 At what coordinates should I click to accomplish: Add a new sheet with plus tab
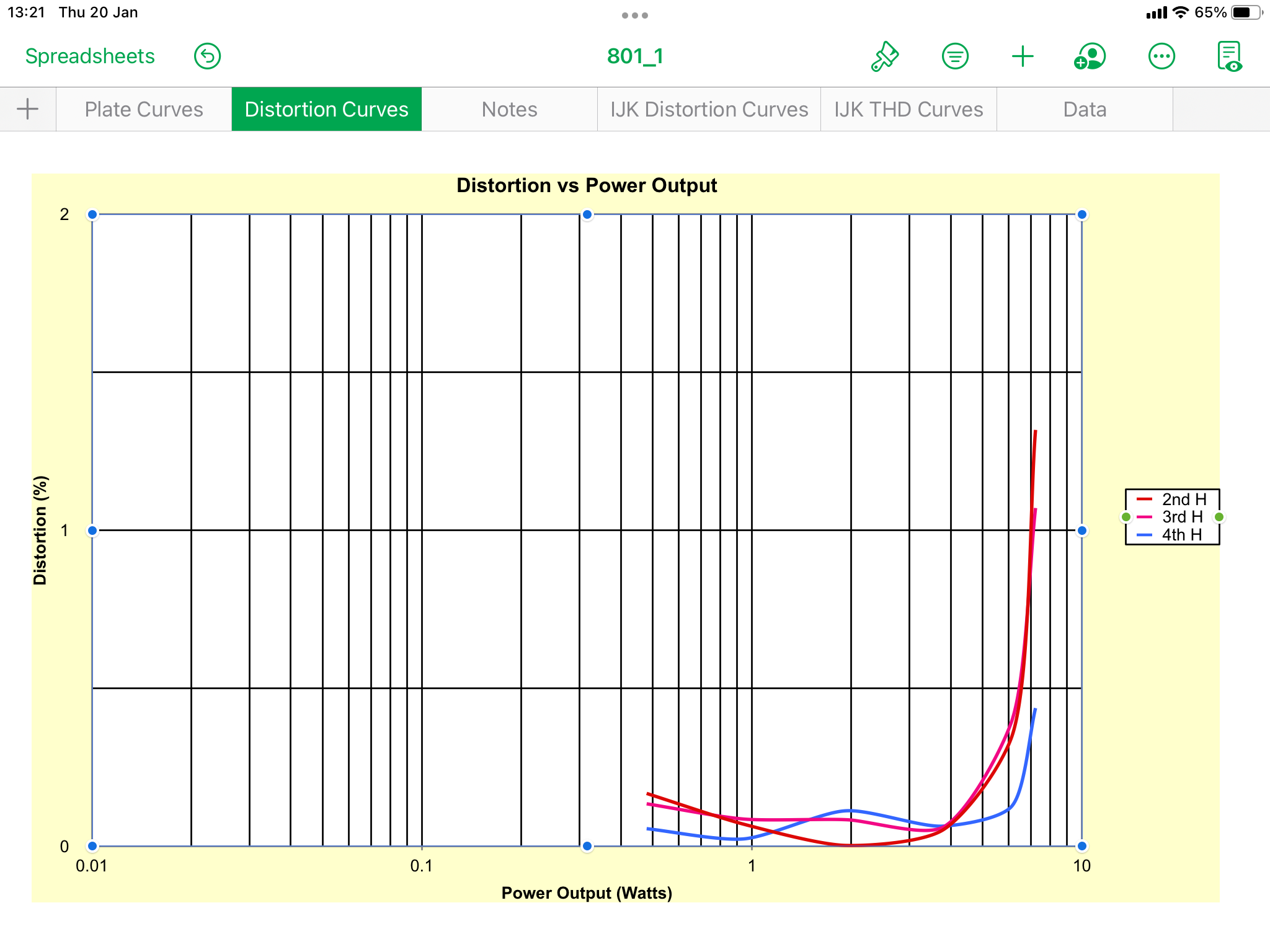pyautogui.click(x=28, y=109)
